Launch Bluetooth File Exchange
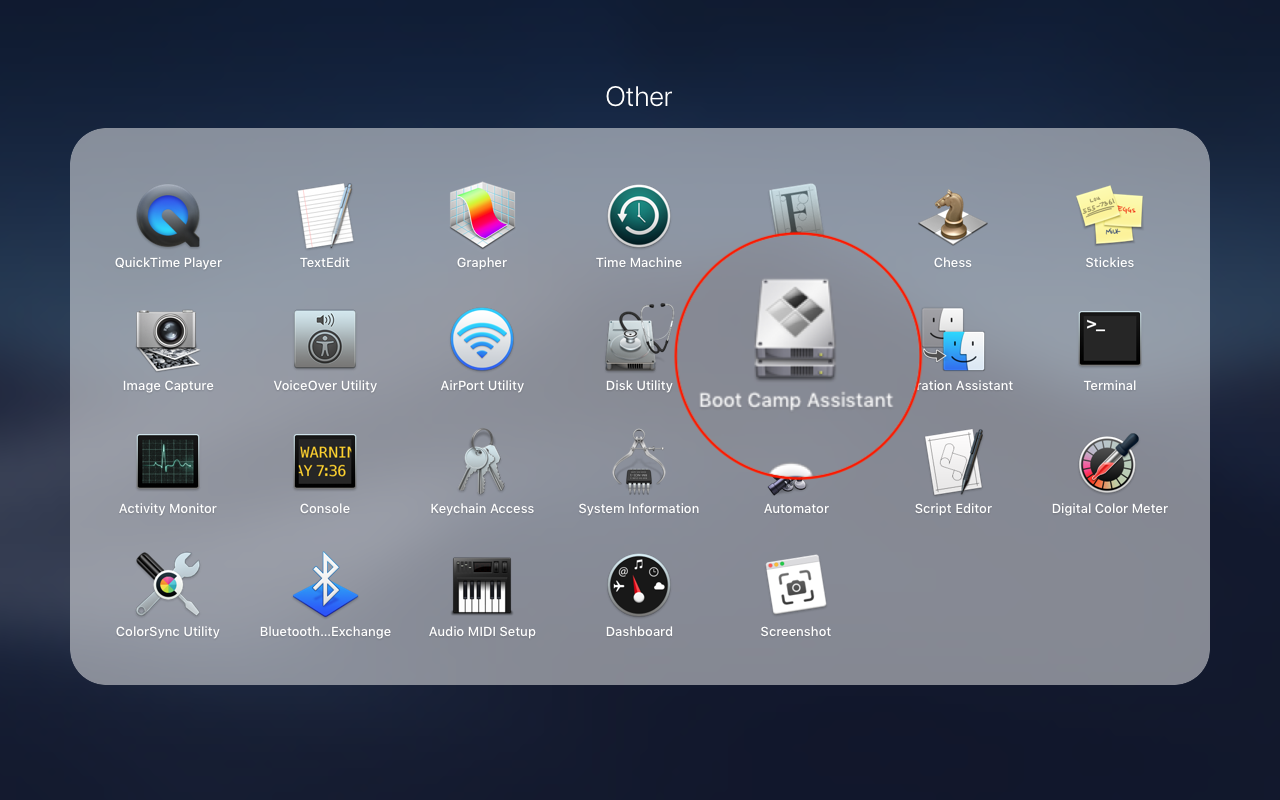Screen dimensions: 1280x800 (x=325, y=585)
